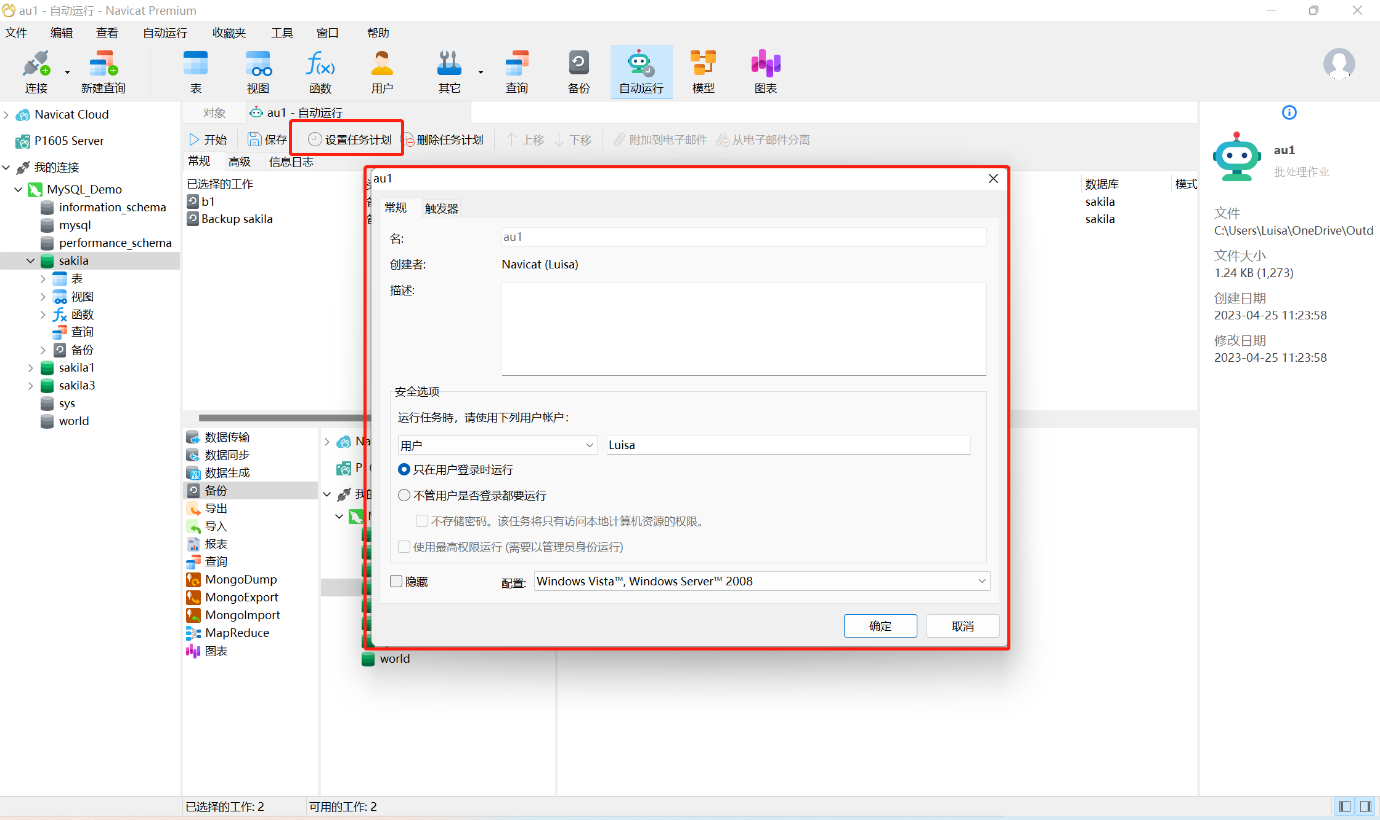Click the 保存 button
The width and height of the screenshot is (1380, 820).
[x=268, y=140]
